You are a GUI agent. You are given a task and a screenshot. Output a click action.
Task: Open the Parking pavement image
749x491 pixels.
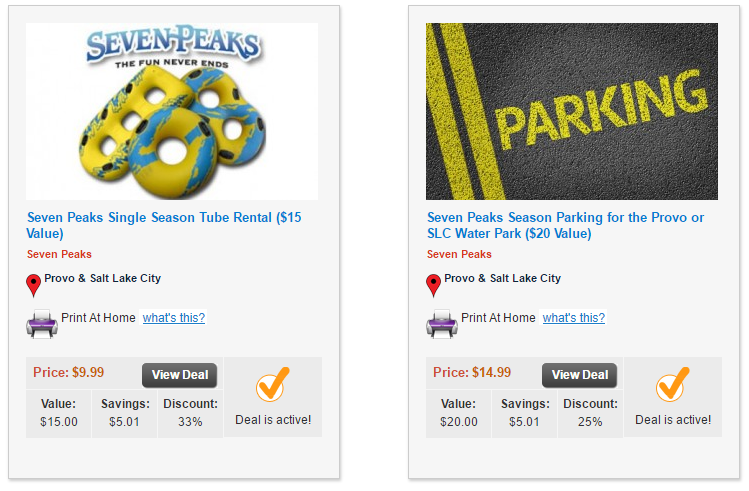572,111
